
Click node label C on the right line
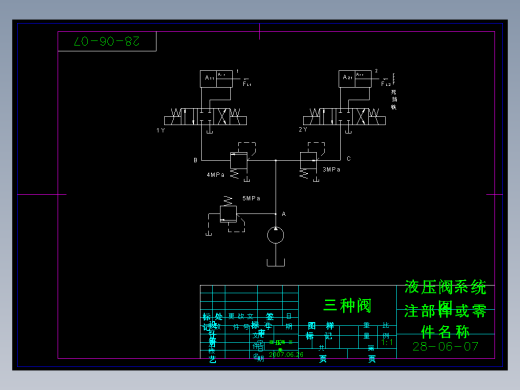tap(349, 159)
